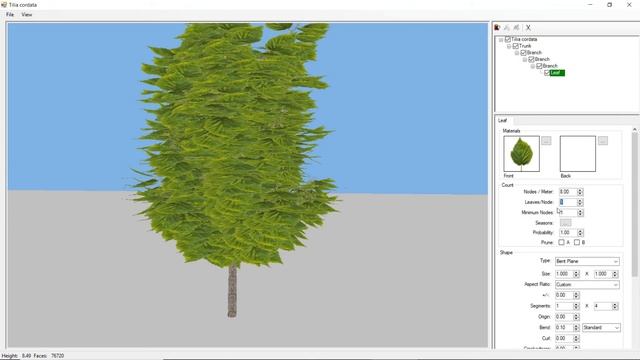Viewport: 640px width, 360px height.
Task: Select the Tilia cordata tree label
Action: point(524,39)
